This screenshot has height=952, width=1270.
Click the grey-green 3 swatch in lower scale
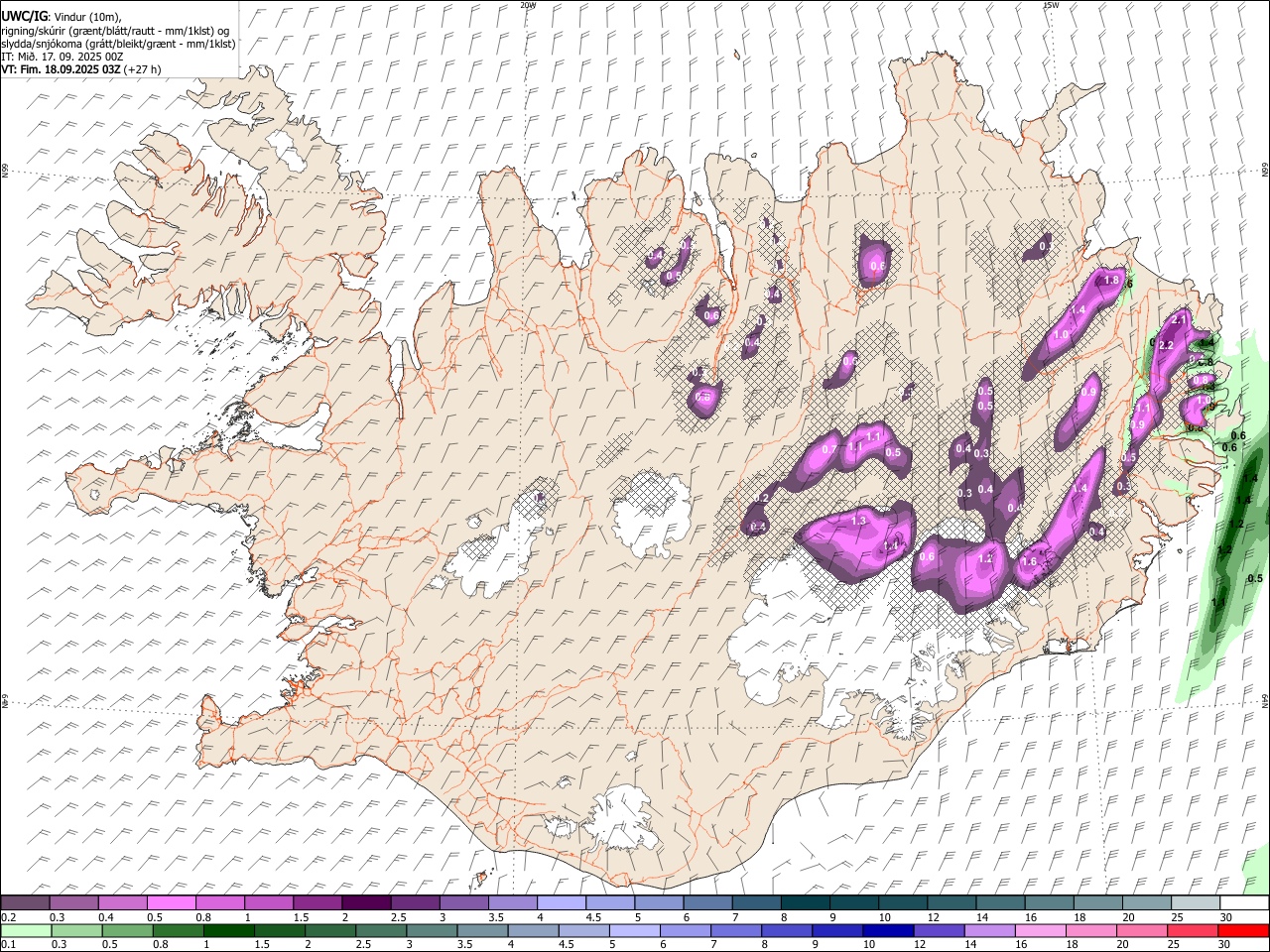[431, 930]
